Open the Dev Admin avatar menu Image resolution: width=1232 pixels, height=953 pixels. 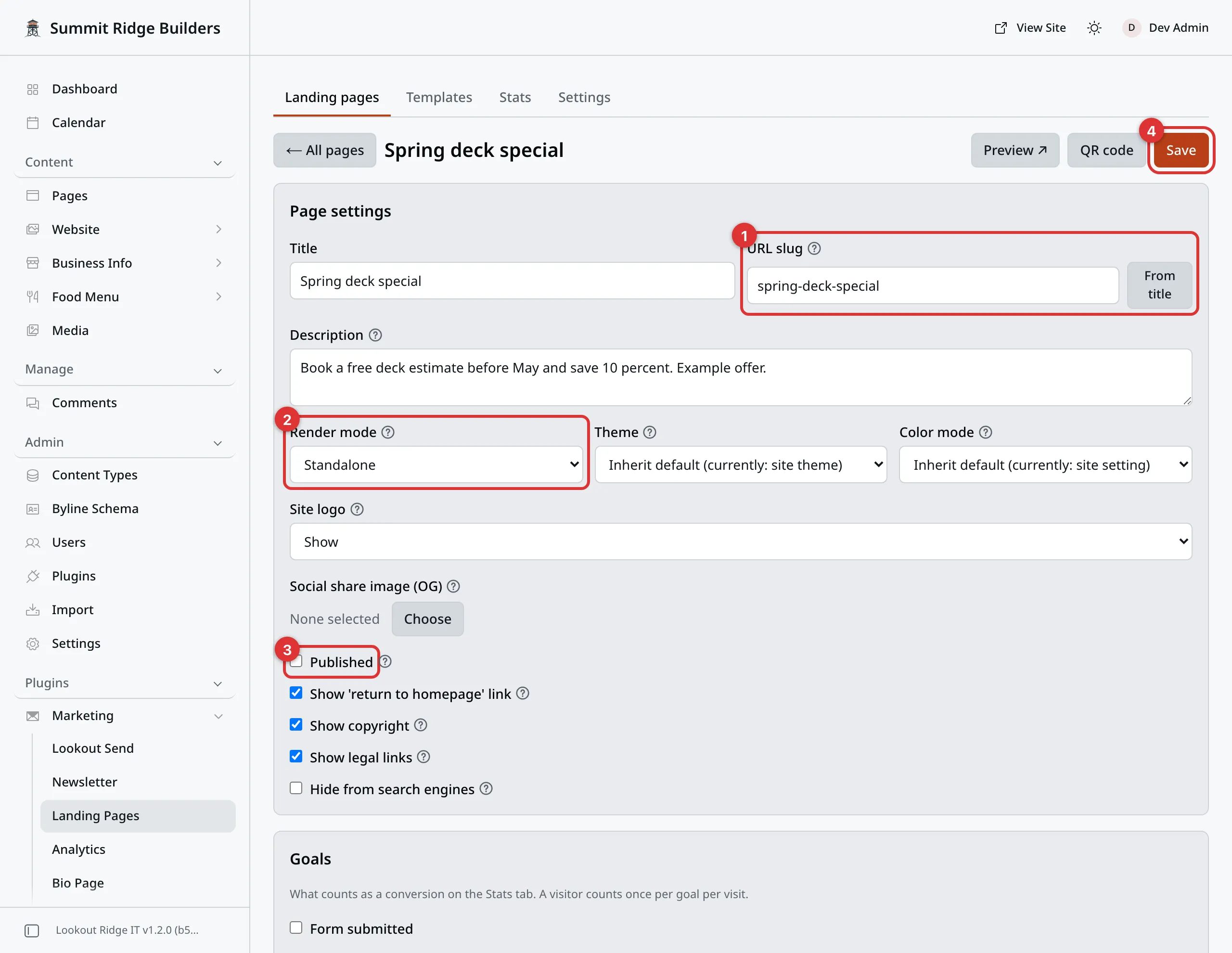click(x=1166, y=27)
